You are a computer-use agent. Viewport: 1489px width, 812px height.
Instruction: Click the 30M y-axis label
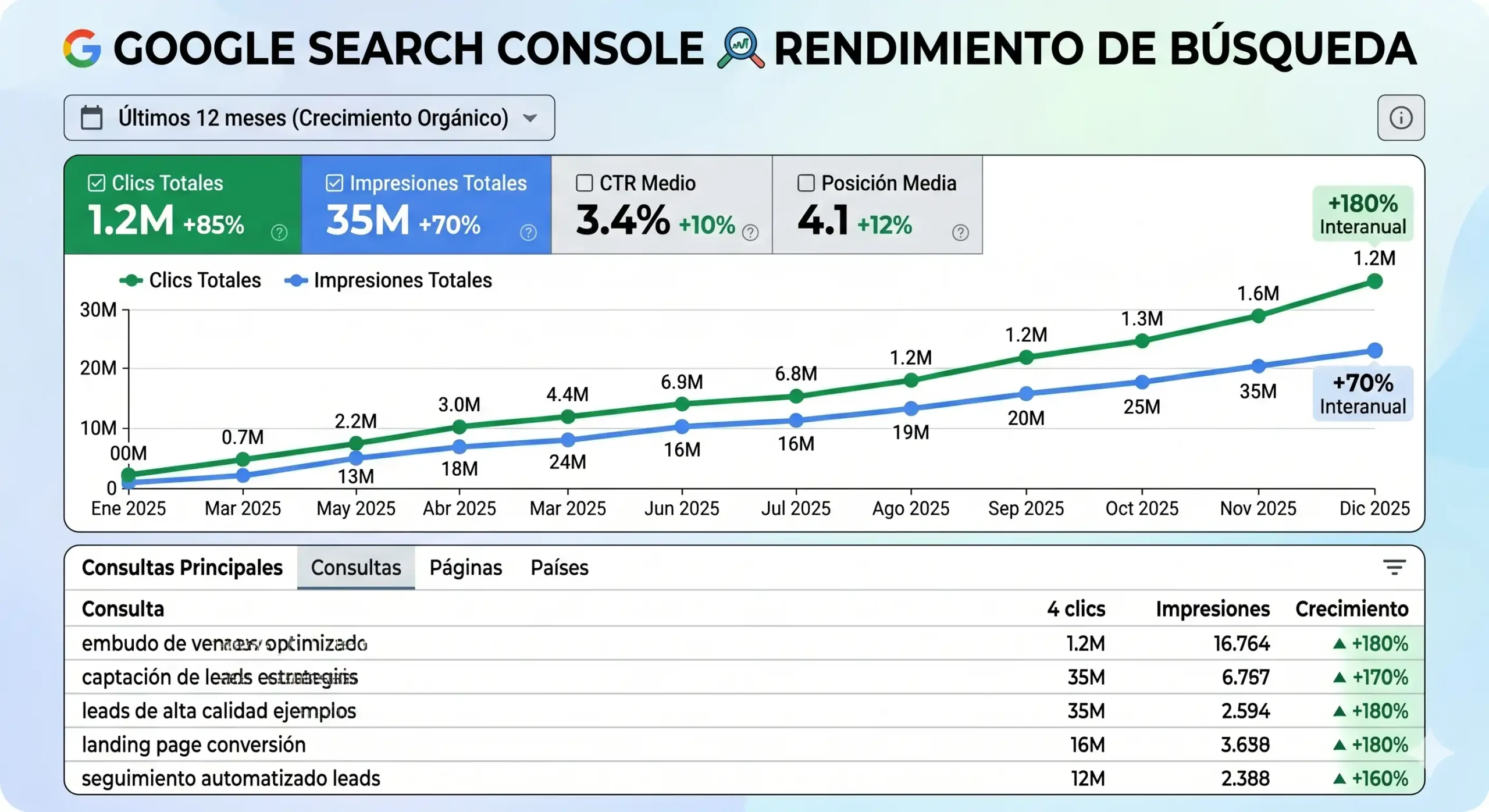pos(98,309)
